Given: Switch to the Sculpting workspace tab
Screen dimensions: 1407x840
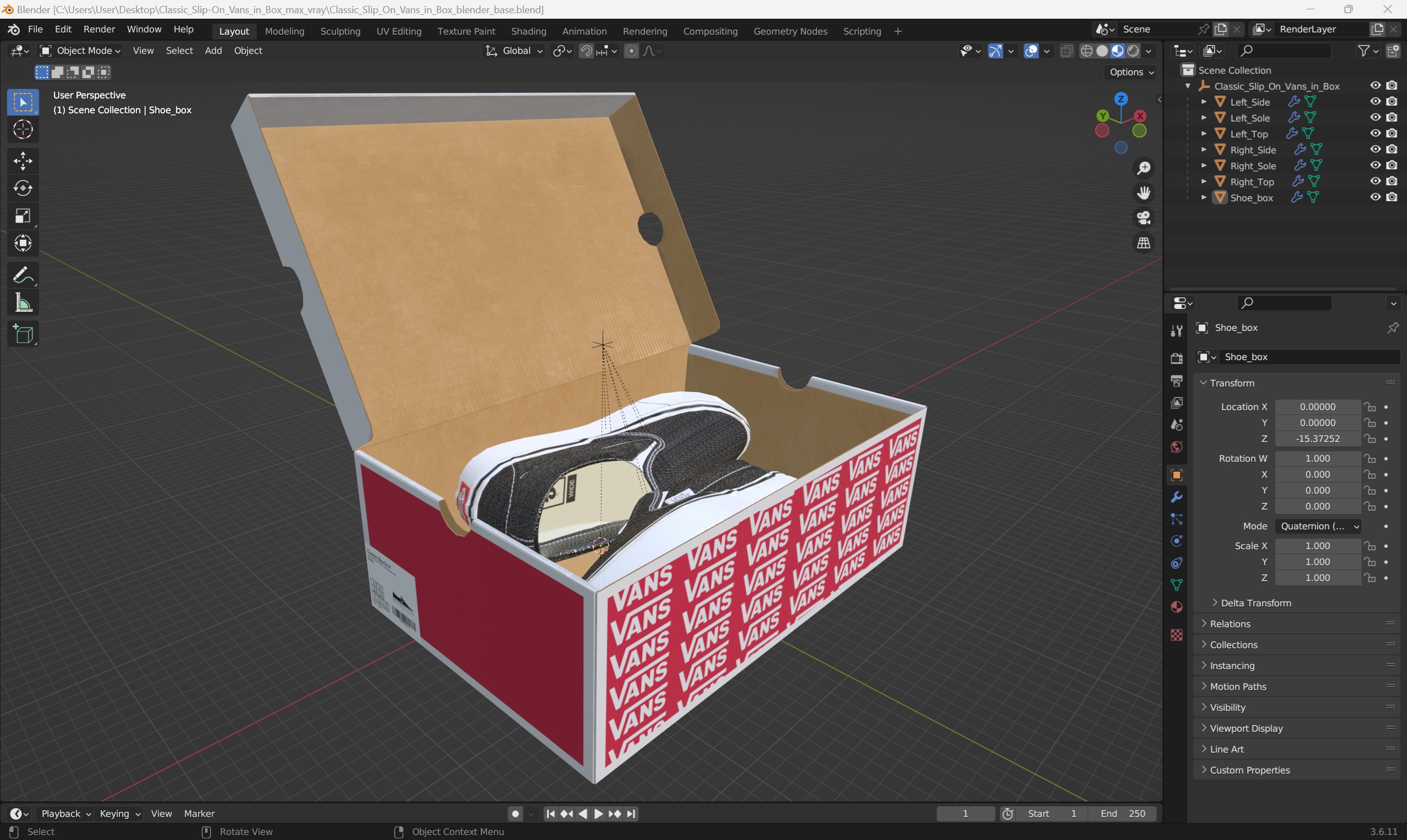Looking at the screenshot, I should pyautogui.click(x=340, y=31).
